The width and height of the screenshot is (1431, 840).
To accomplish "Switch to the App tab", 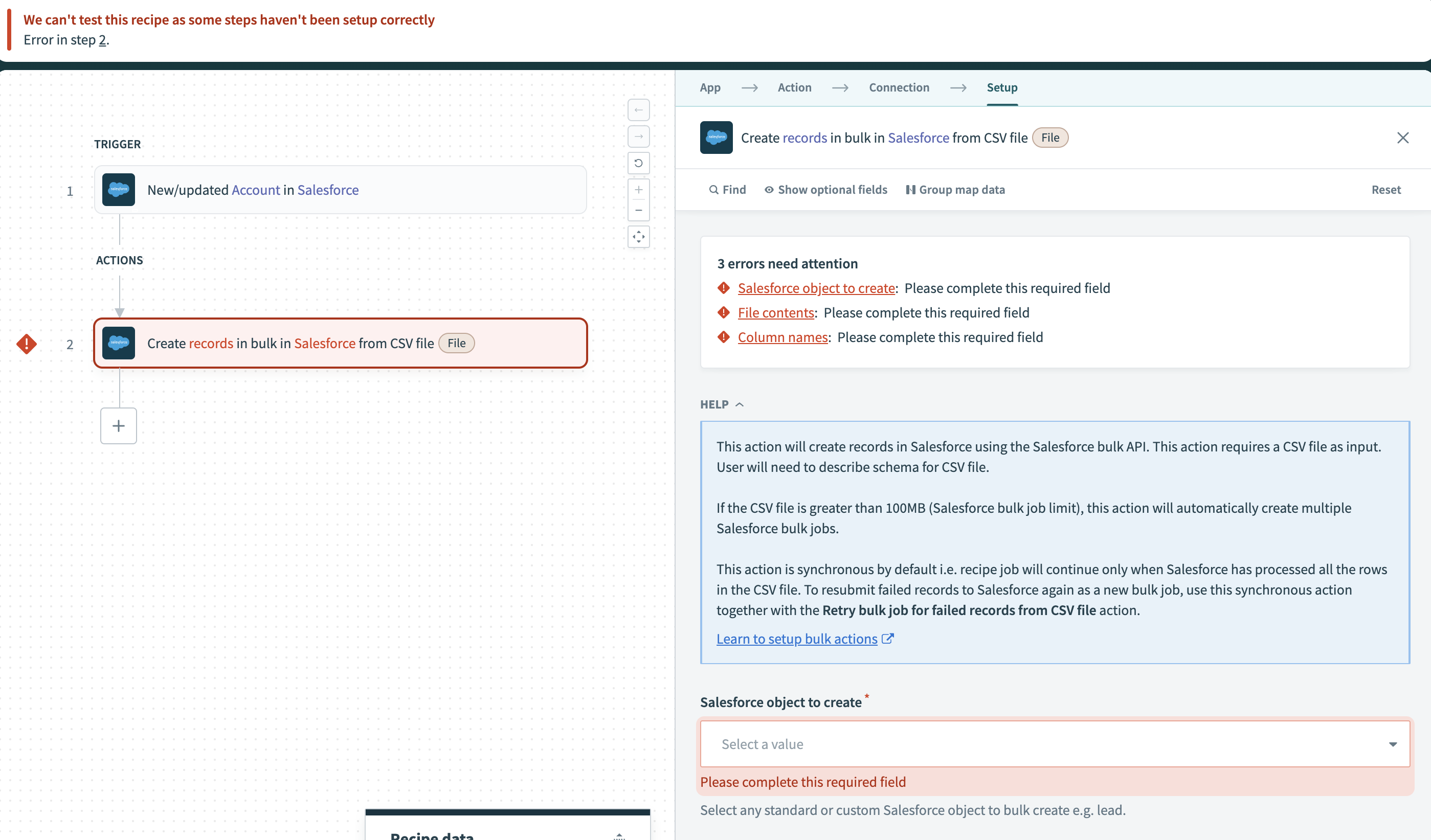I will pos(710,87).
